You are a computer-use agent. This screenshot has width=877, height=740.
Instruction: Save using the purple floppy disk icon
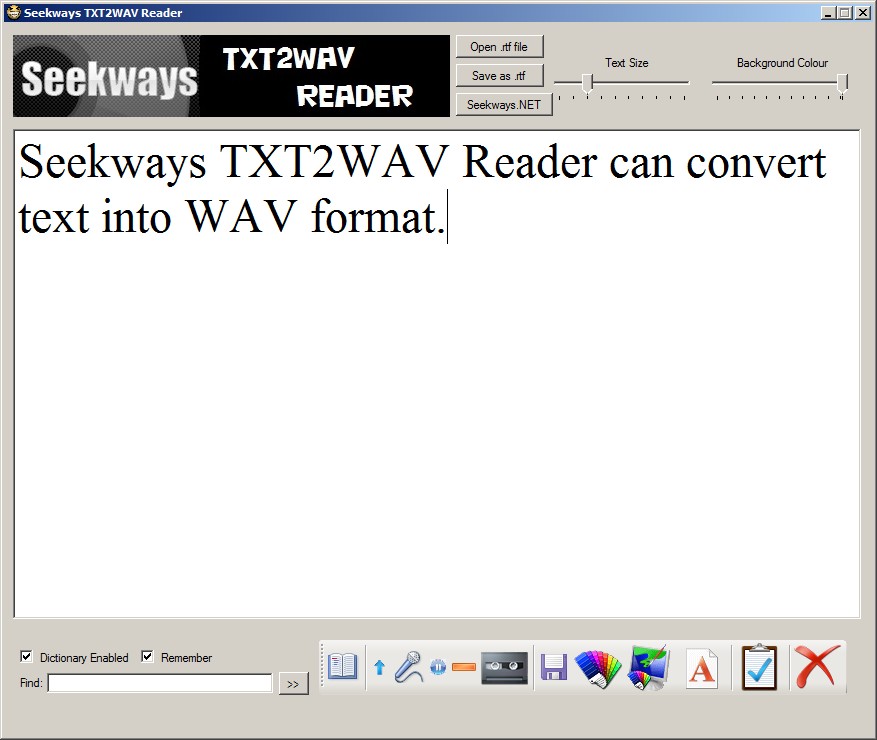pos(554,667)
